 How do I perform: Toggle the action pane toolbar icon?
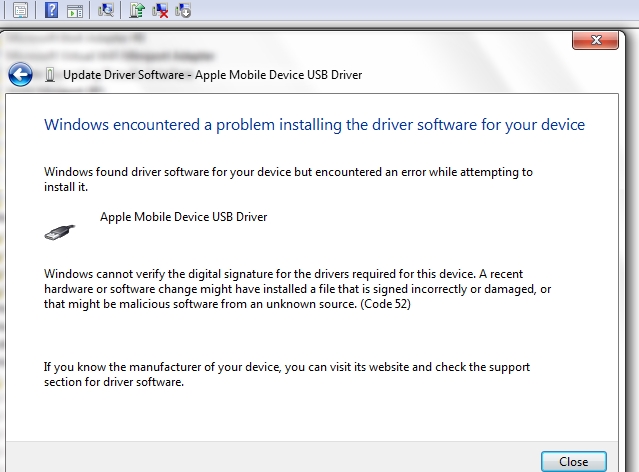tap(75, 11)
